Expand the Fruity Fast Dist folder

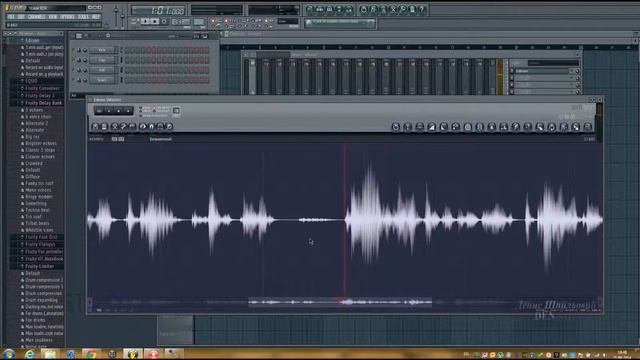click(x=41, y=237)
